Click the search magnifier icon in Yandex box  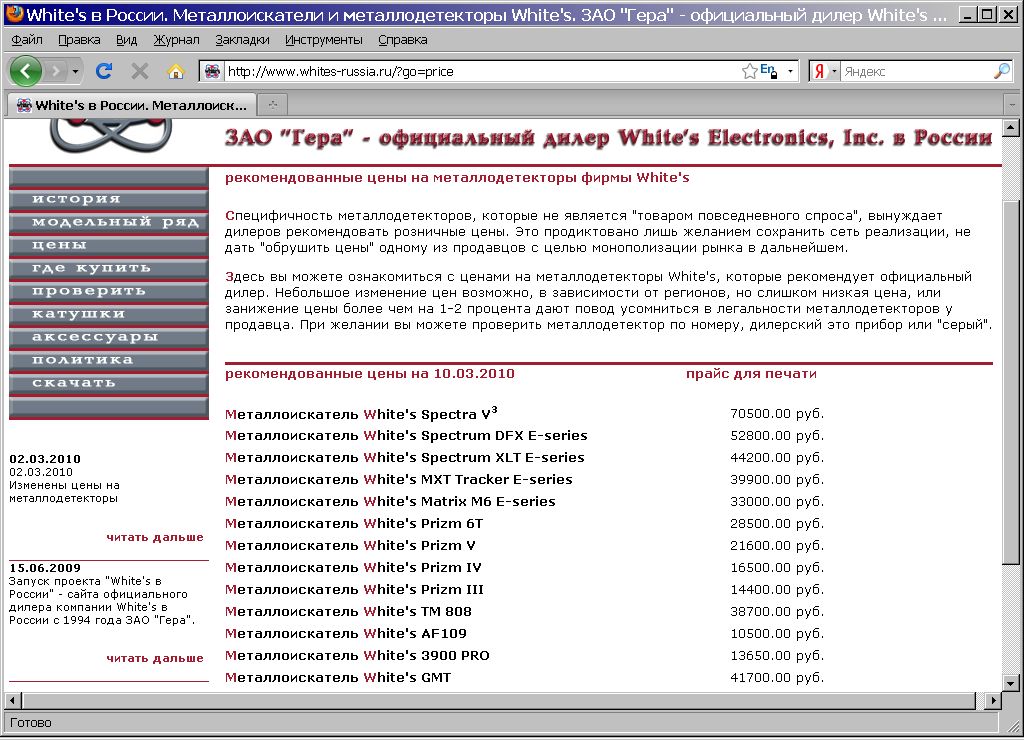click(1001, 71)
